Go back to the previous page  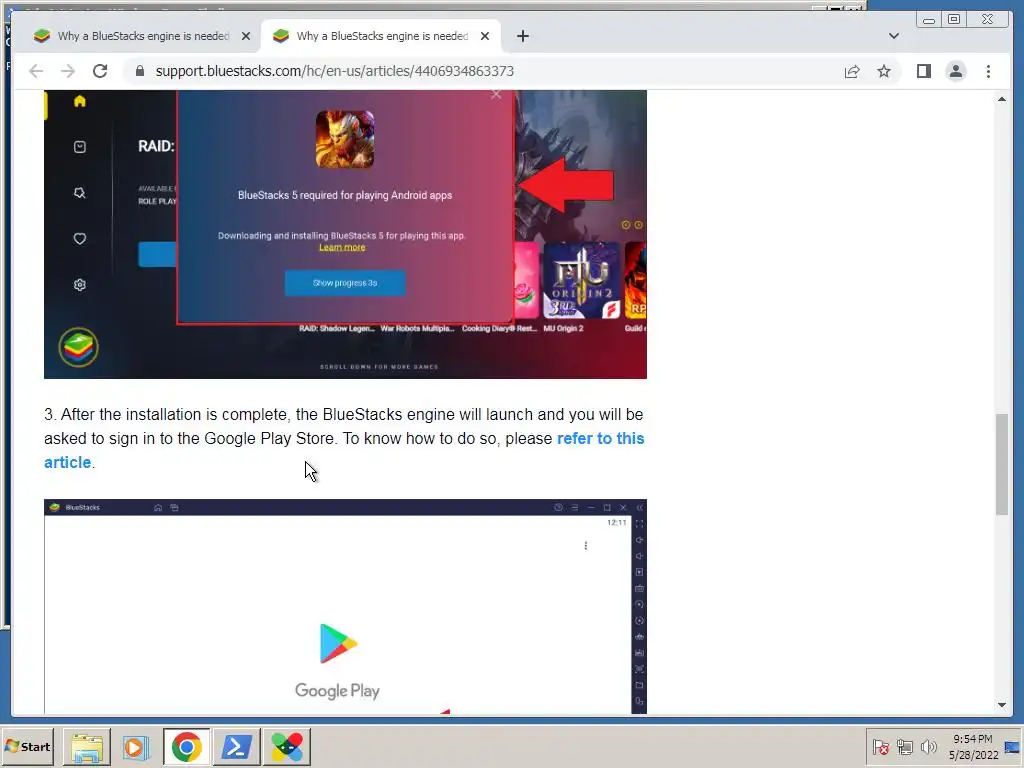tap(36, 71)
